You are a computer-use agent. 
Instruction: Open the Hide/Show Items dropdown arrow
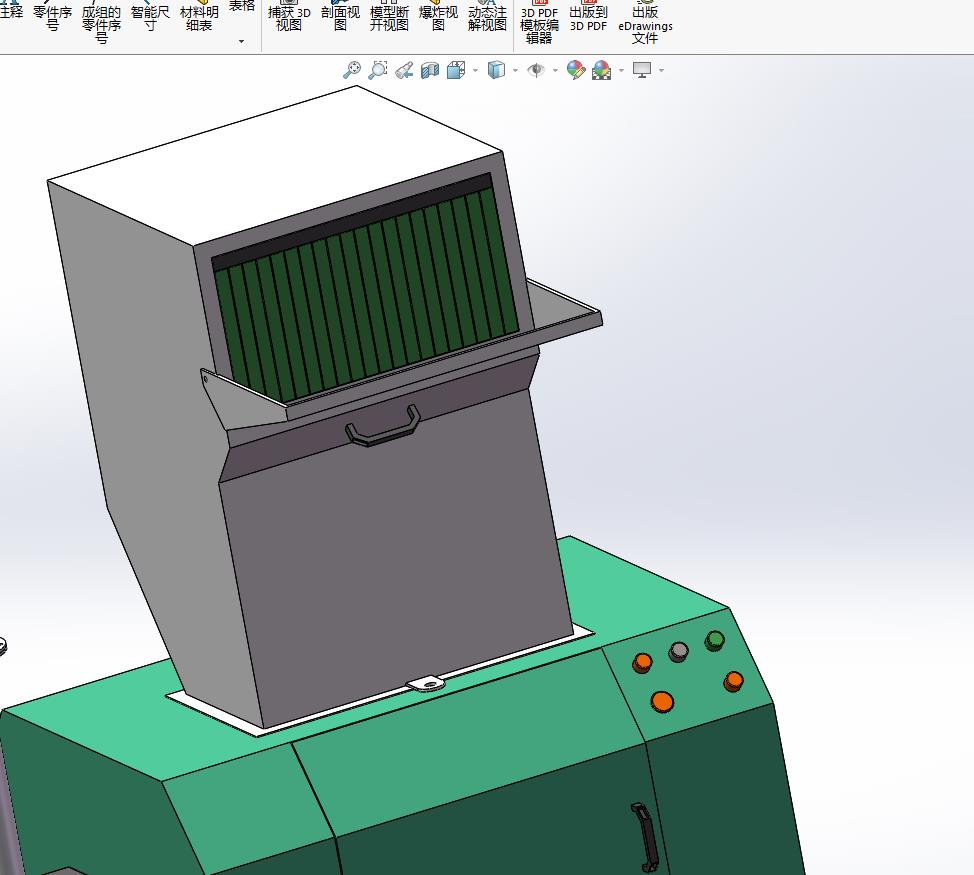(x=555, y=71)
